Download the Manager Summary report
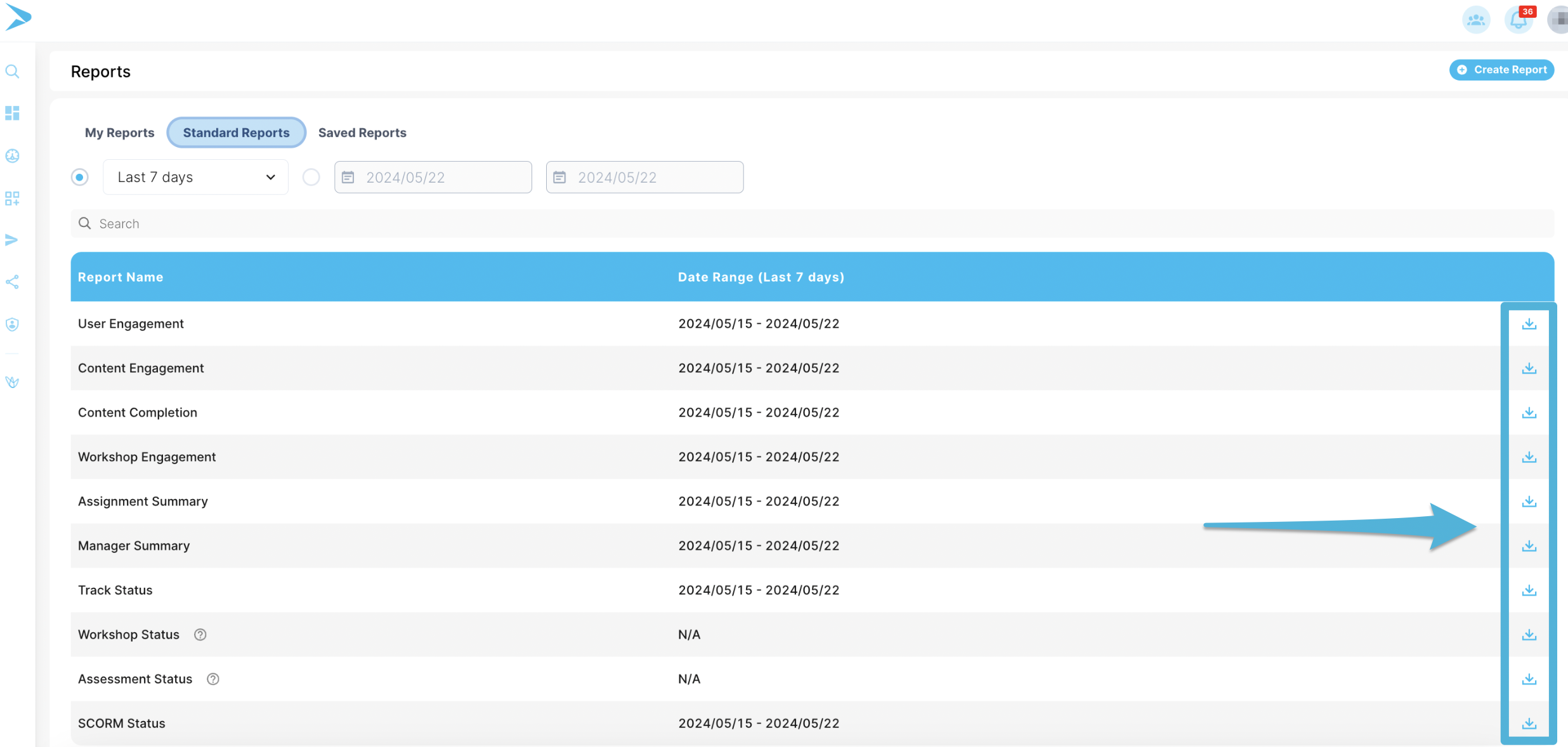Screen dimensions: 1568x747 tap(1529, 546)
